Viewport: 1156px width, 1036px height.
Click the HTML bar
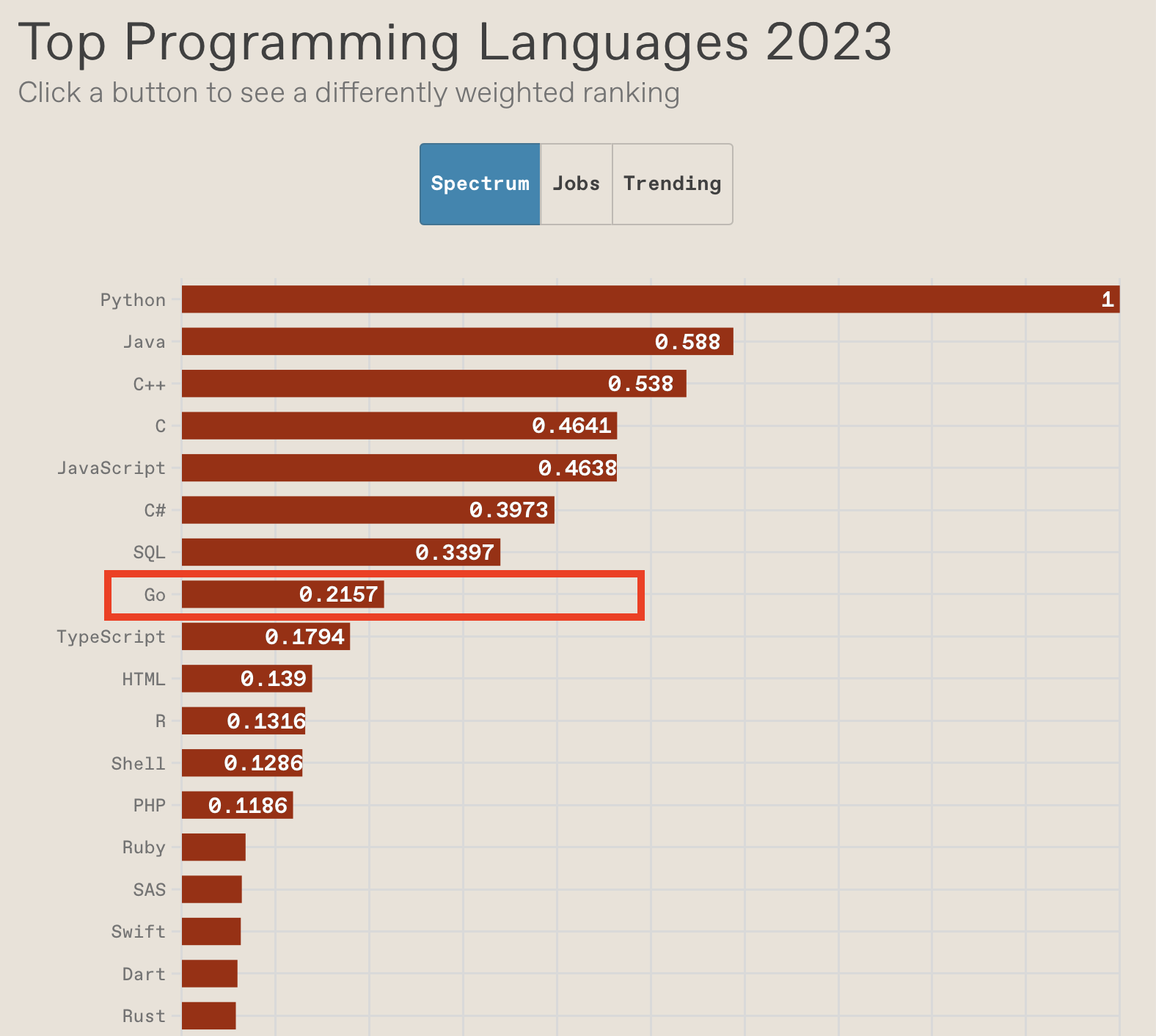tap(247, 679)
